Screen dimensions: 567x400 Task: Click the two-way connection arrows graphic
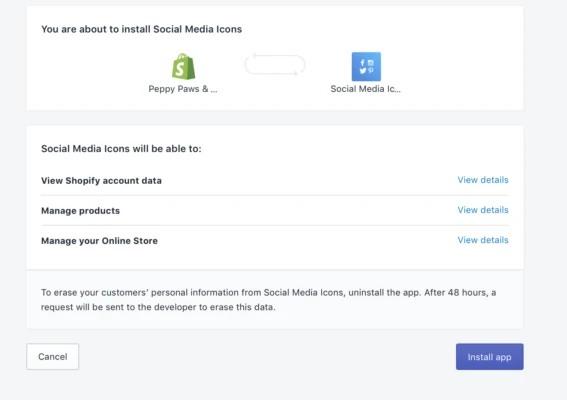pos(275,65)
